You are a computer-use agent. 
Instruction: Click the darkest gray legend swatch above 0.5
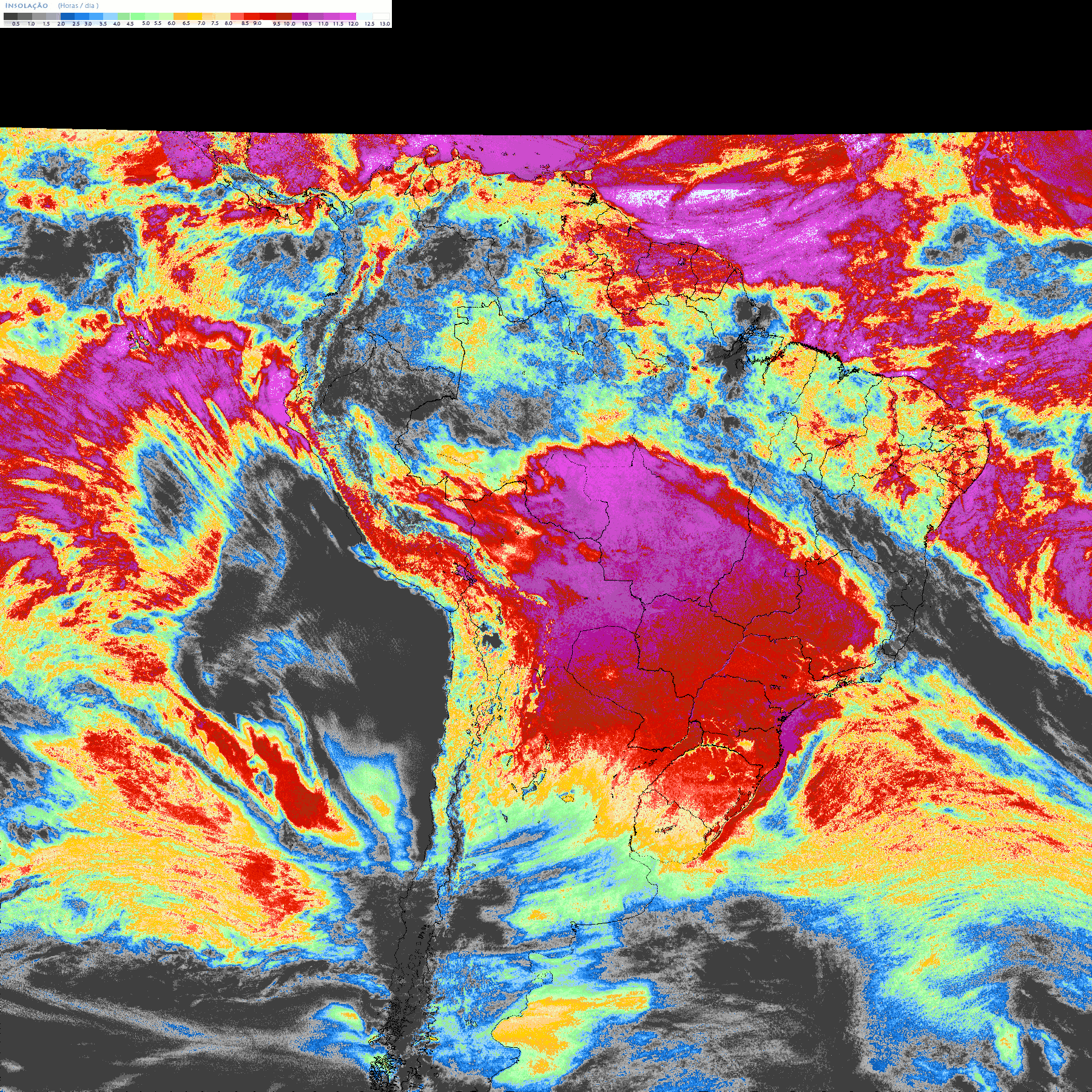click(10, 16)
